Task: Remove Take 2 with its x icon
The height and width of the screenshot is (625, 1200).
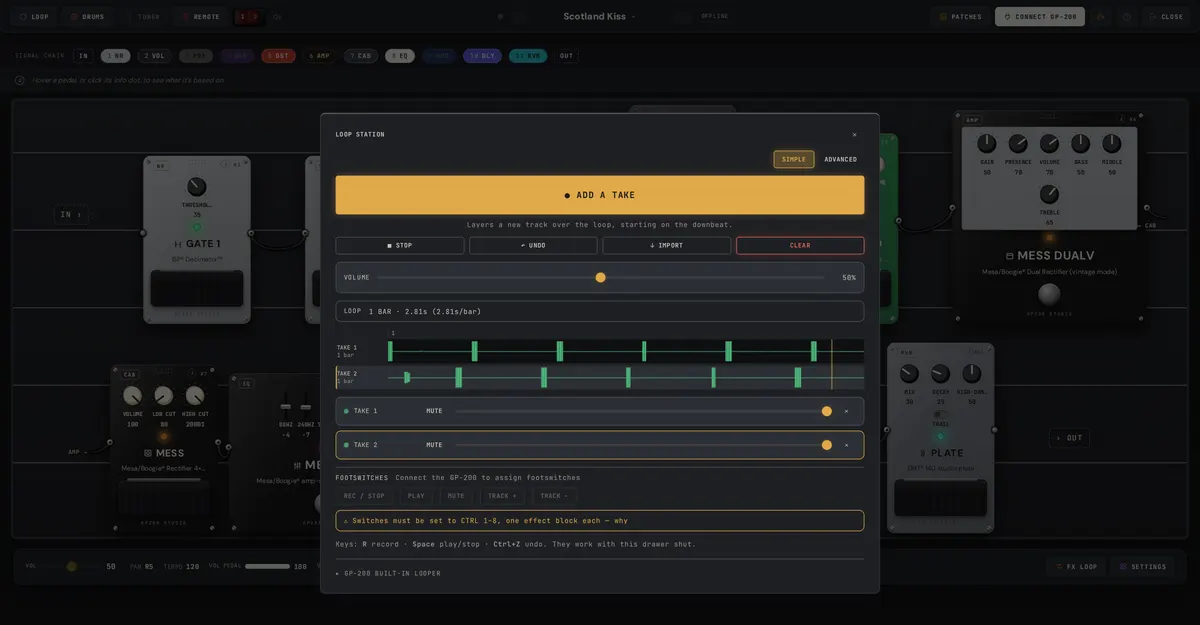Action: (x=846, y=445)
